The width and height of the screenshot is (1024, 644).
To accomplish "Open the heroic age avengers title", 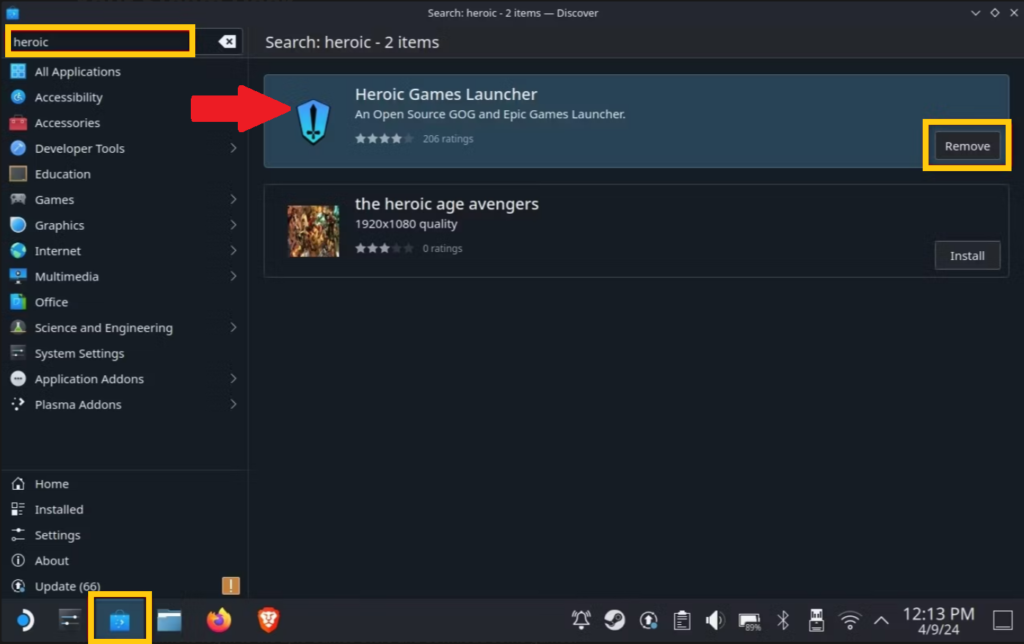I will click(447, 204).
